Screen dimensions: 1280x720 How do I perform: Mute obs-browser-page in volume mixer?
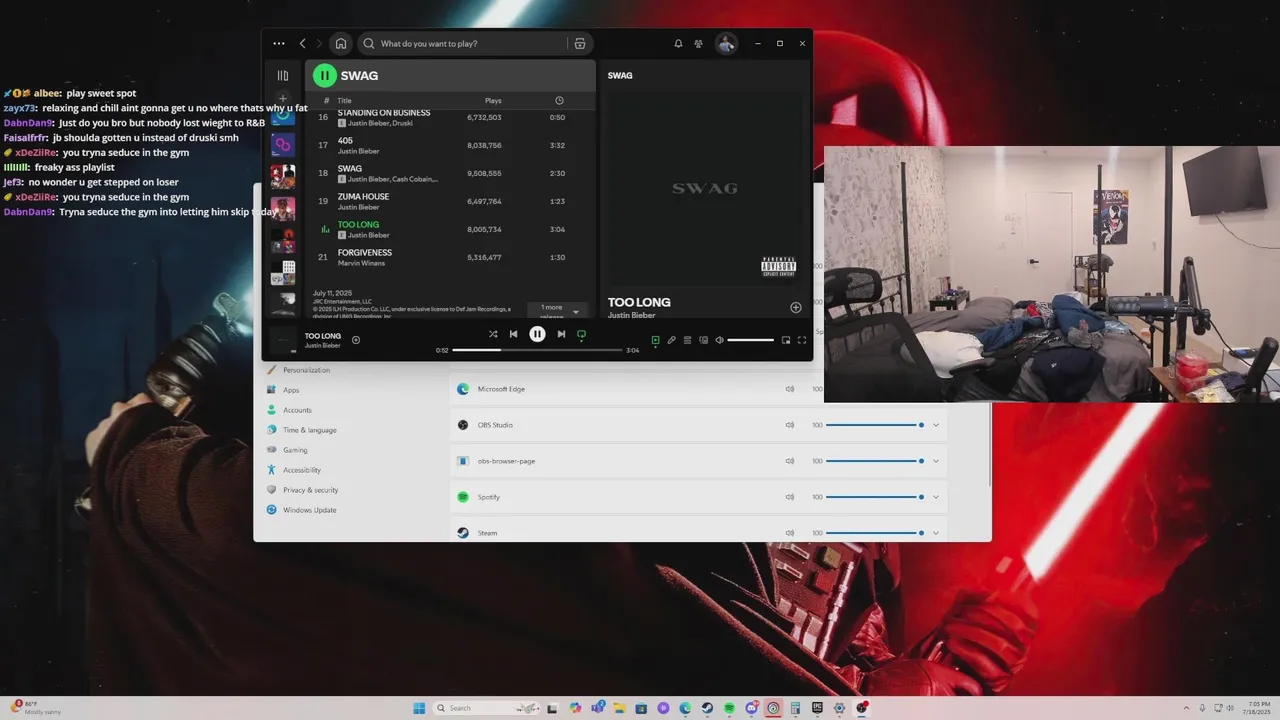click(x=790, y=461)
